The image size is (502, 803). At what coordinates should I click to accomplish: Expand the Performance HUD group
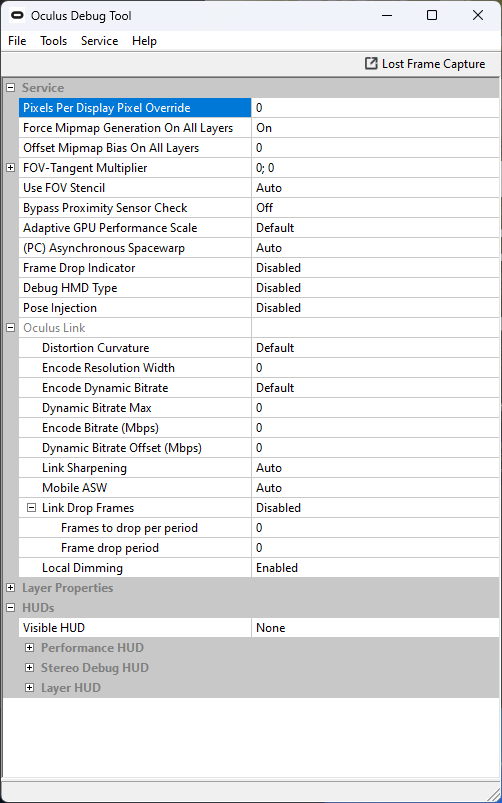(x=30, y=648)
